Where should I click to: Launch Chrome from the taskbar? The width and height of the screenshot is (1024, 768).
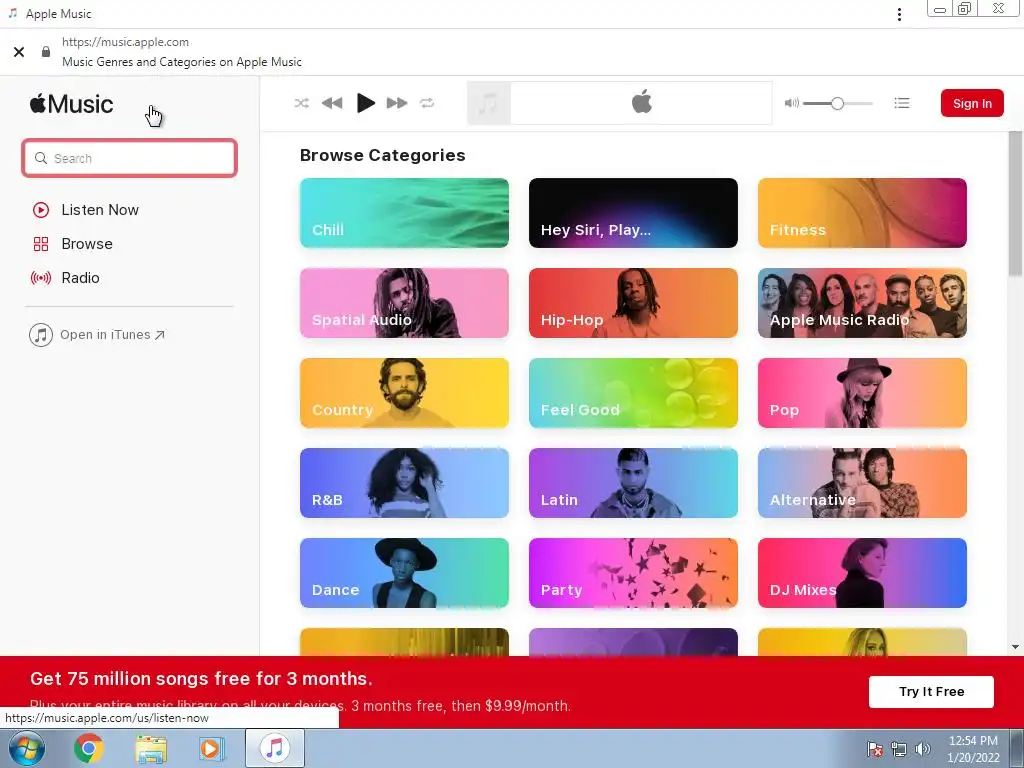point(88,748)
